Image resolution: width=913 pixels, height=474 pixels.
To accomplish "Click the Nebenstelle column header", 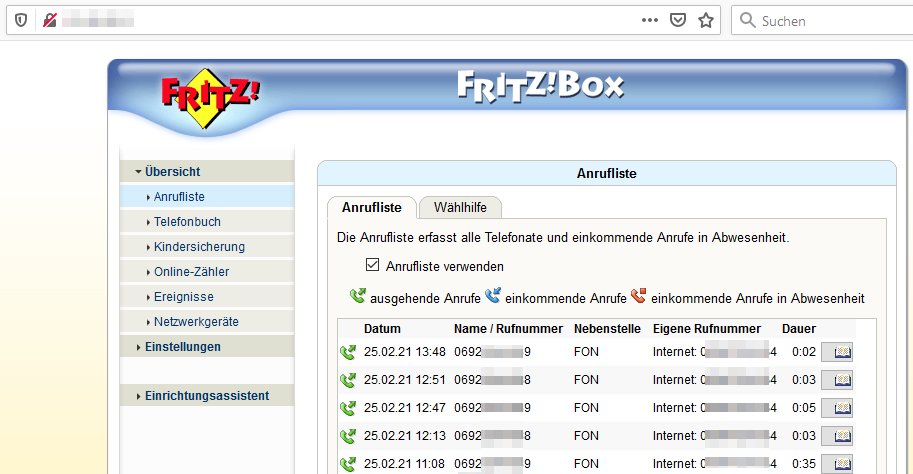I will [x=607, y=328].
